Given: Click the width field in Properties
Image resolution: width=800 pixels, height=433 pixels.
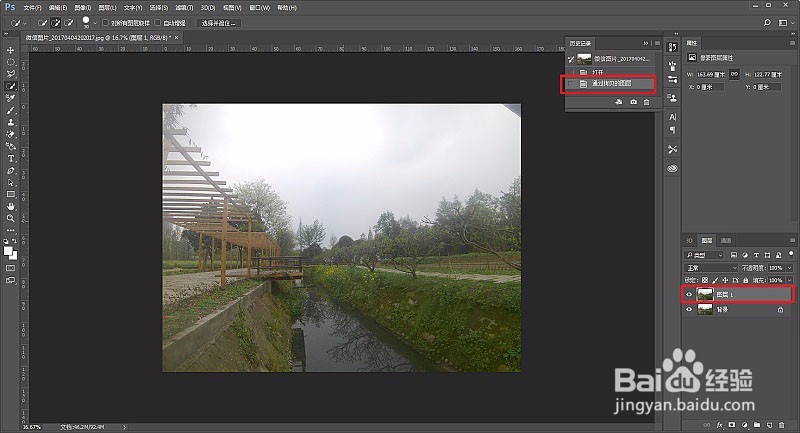Looking at the screenshot, I should (710, 74).
